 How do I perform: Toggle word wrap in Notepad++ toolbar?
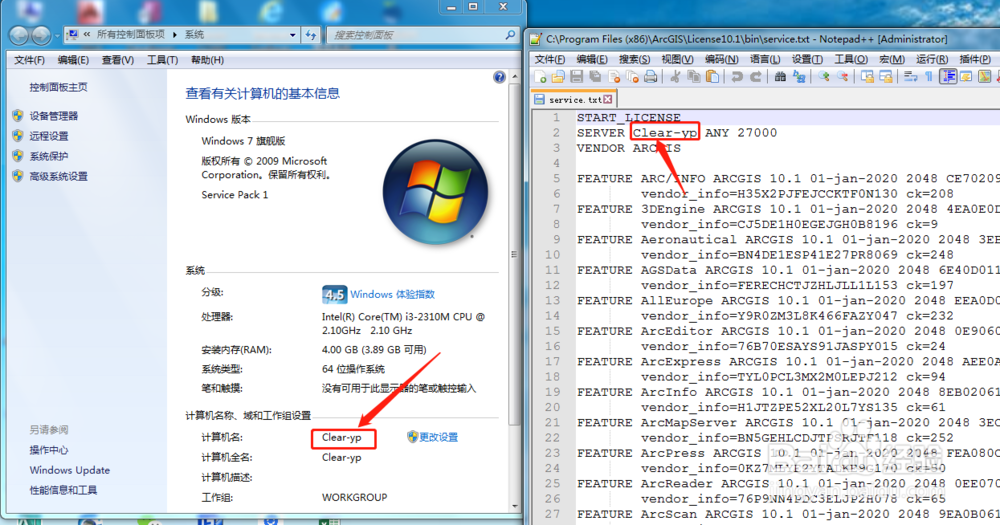coord(910,77)
